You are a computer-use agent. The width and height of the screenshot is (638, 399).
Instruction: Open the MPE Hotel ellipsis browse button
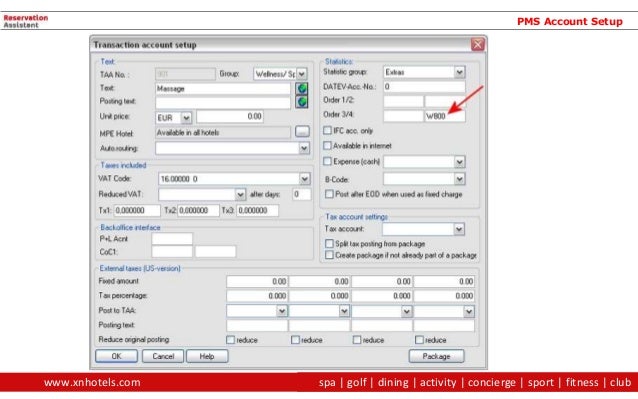tap(302, 132)
